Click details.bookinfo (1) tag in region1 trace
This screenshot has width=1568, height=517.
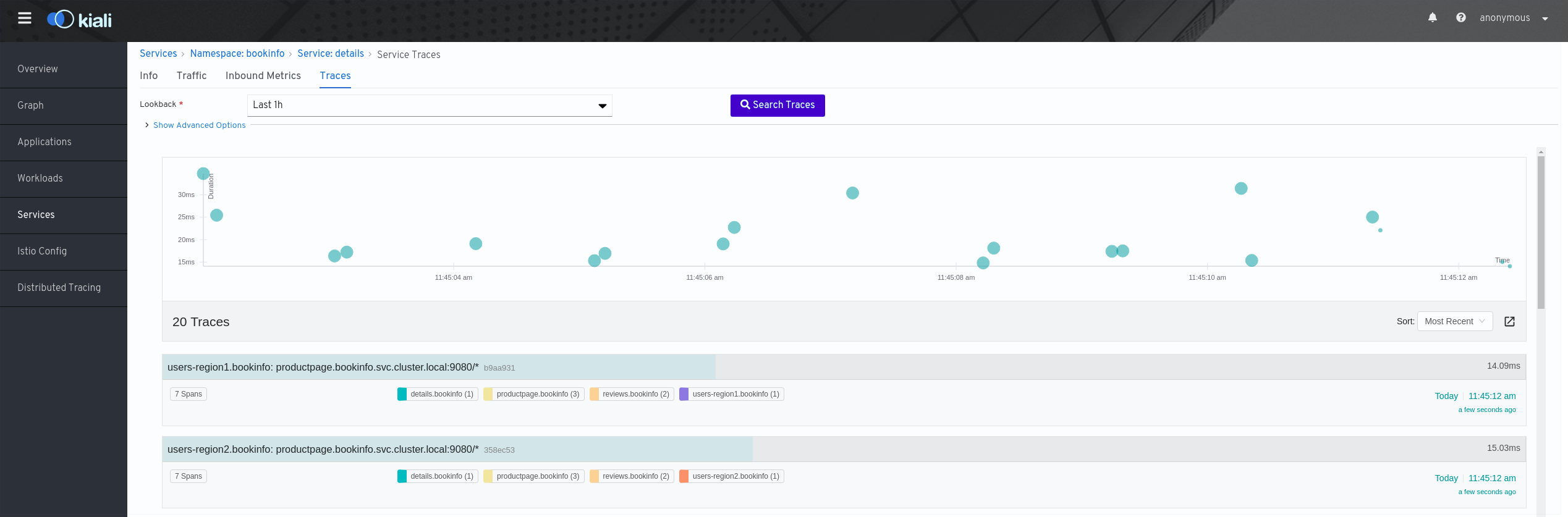click(x=438, y=394)
